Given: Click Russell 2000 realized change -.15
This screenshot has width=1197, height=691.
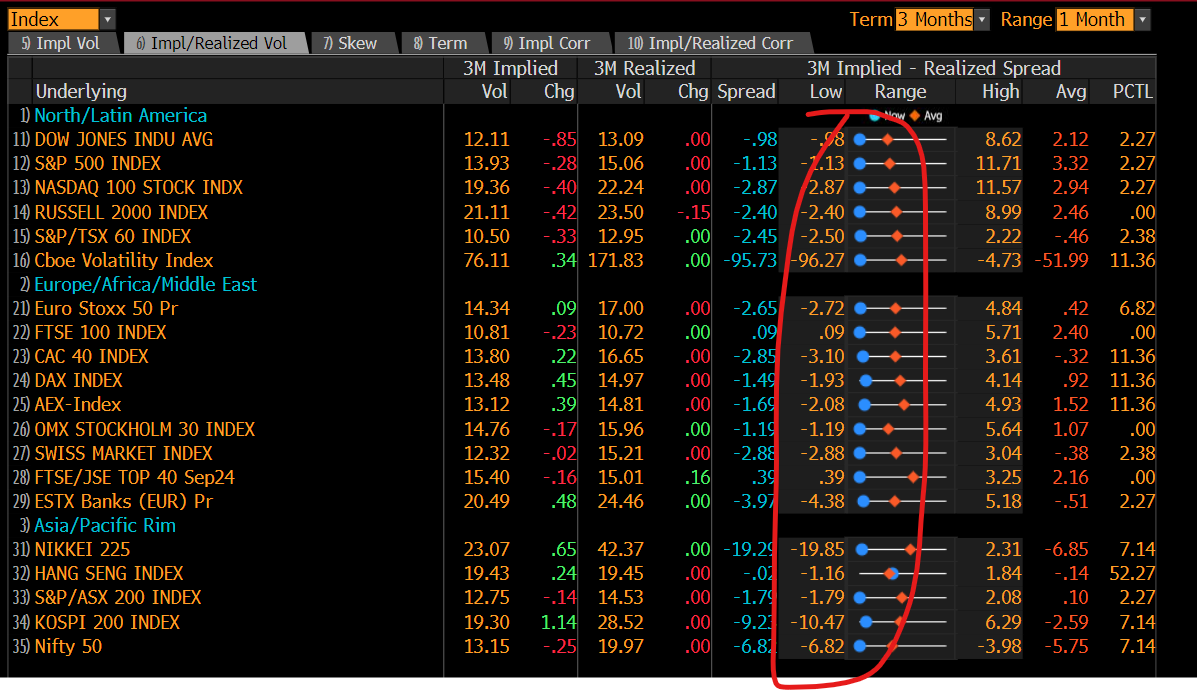Looking at the screenshot, I should click(x=693, y=212).
